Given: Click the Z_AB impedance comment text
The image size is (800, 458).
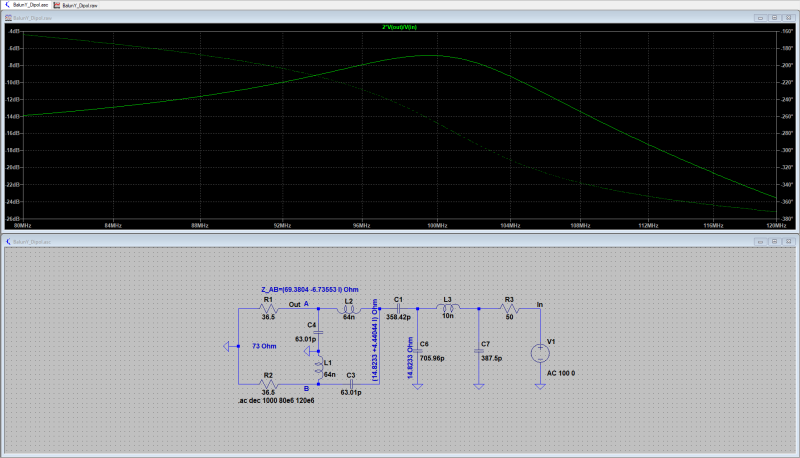Looking at the screenshot, I should (310, 289).
